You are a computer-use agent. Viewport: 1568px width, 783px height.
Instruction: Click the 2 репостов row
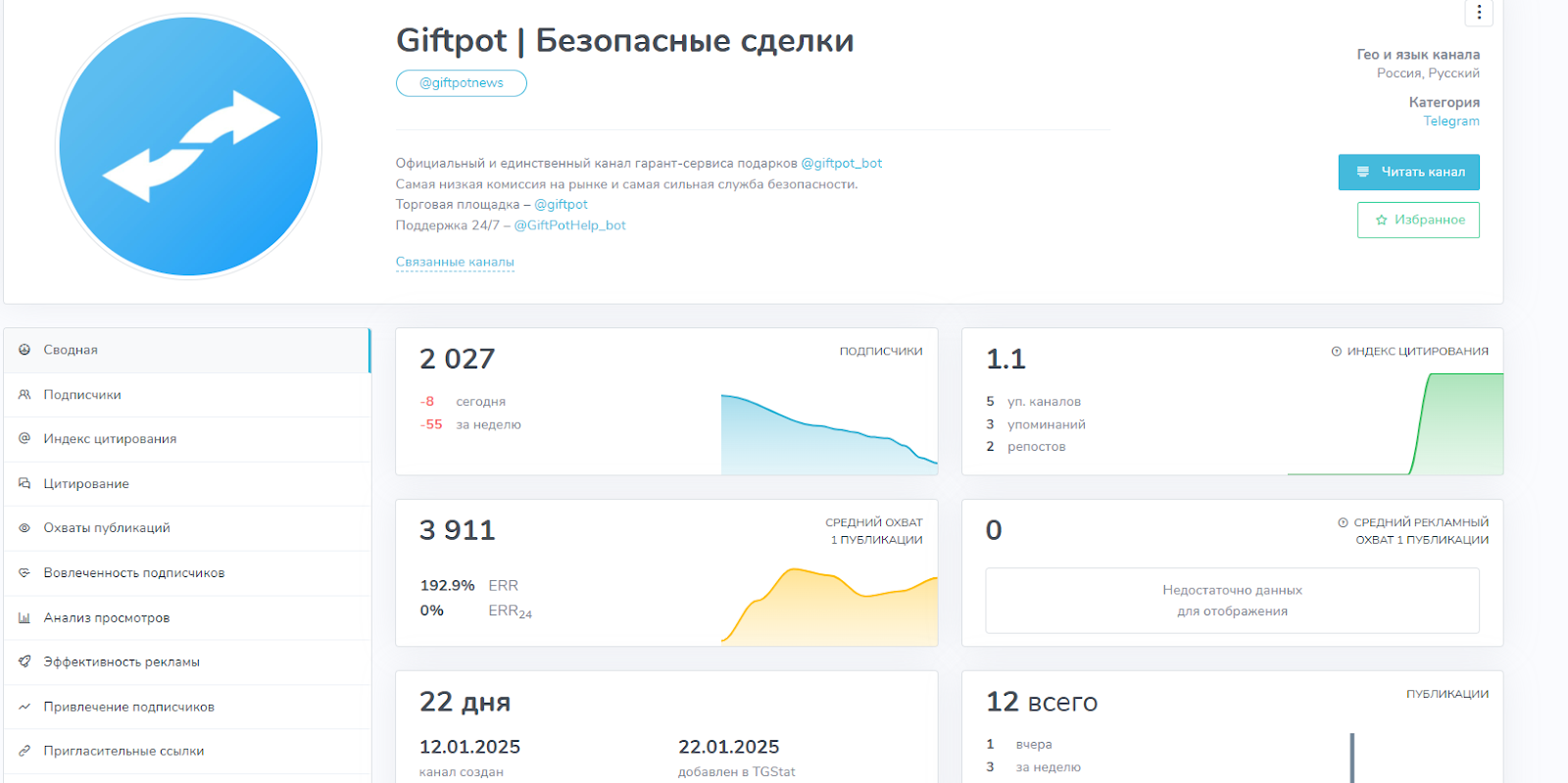1026,447
